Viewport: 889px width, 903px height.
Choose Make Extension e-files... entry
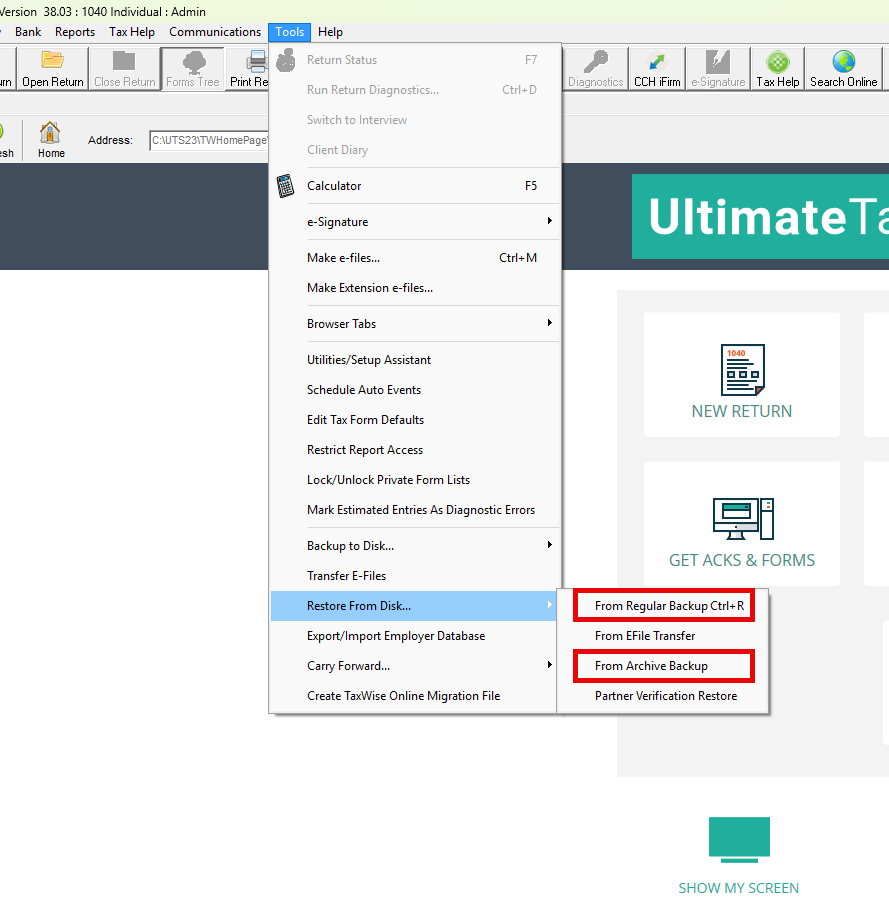[x=415, y=288]
